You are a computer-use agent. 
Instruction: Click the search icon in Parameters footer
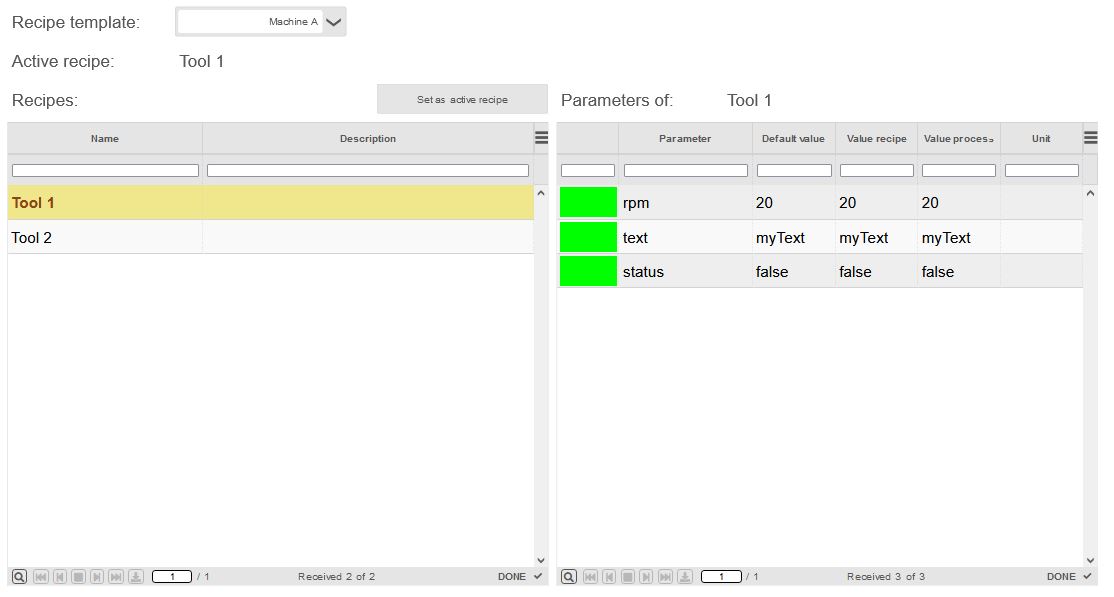click(568, 577)
